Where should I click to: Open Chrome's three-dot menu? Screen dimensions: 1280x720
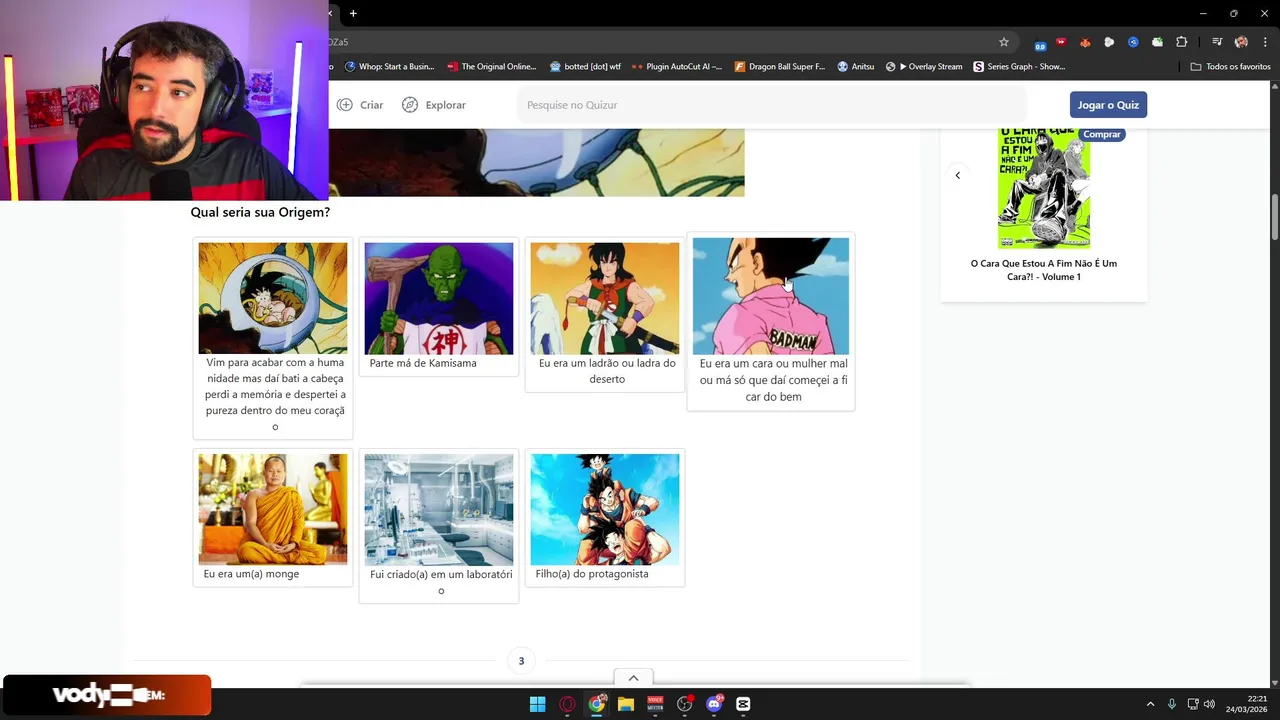coord(1265,42)
